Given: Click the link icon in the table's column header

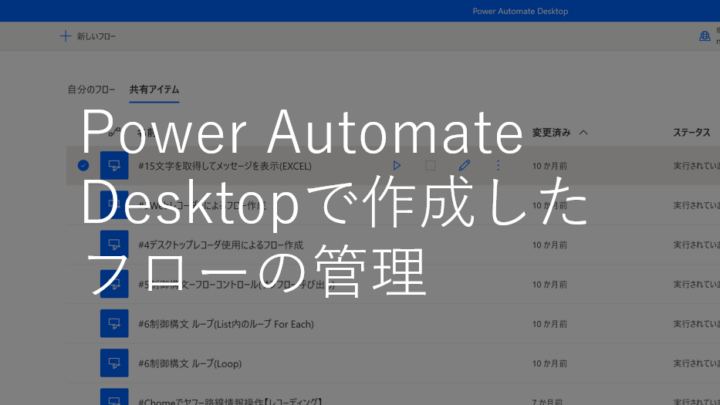Looking at the screenshot, I should pos(114,133).
